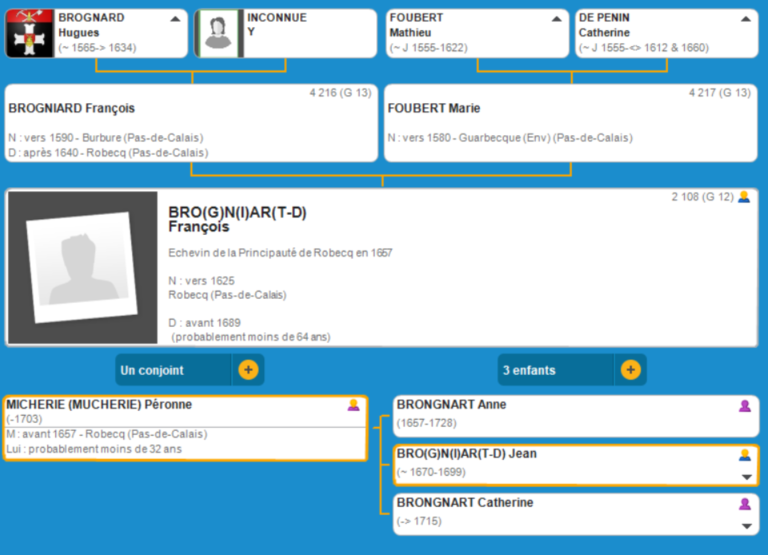Click purple person icon on MICHERIE Péronne card

click(x=353, y=405)
